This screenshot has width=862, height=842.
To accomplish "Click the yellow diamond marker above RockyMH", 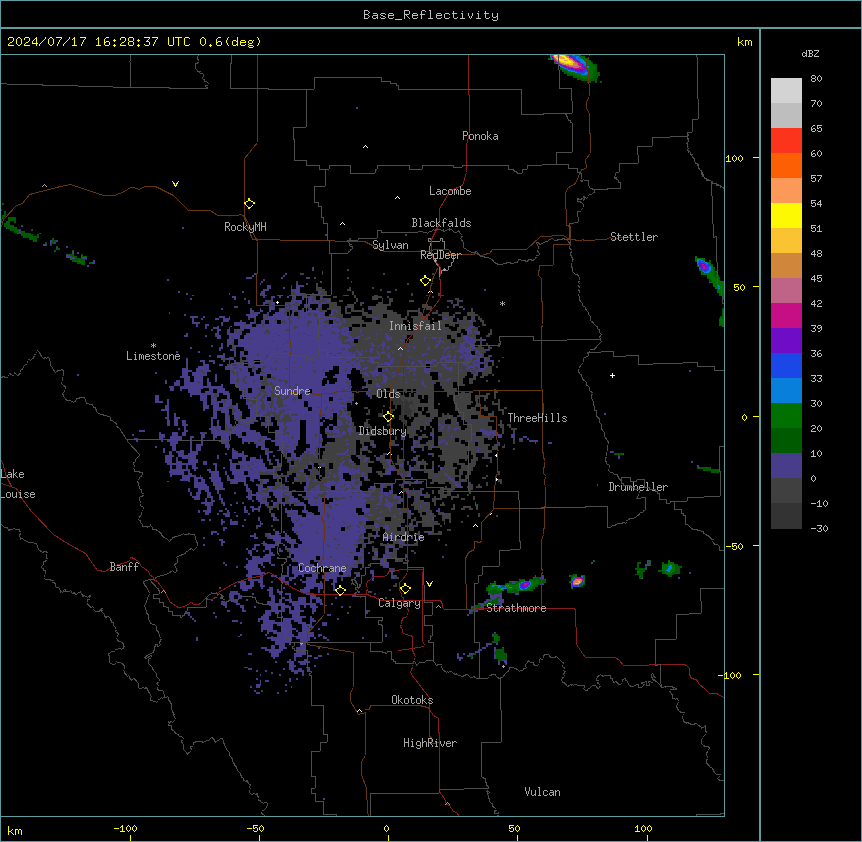I will 250,204.
